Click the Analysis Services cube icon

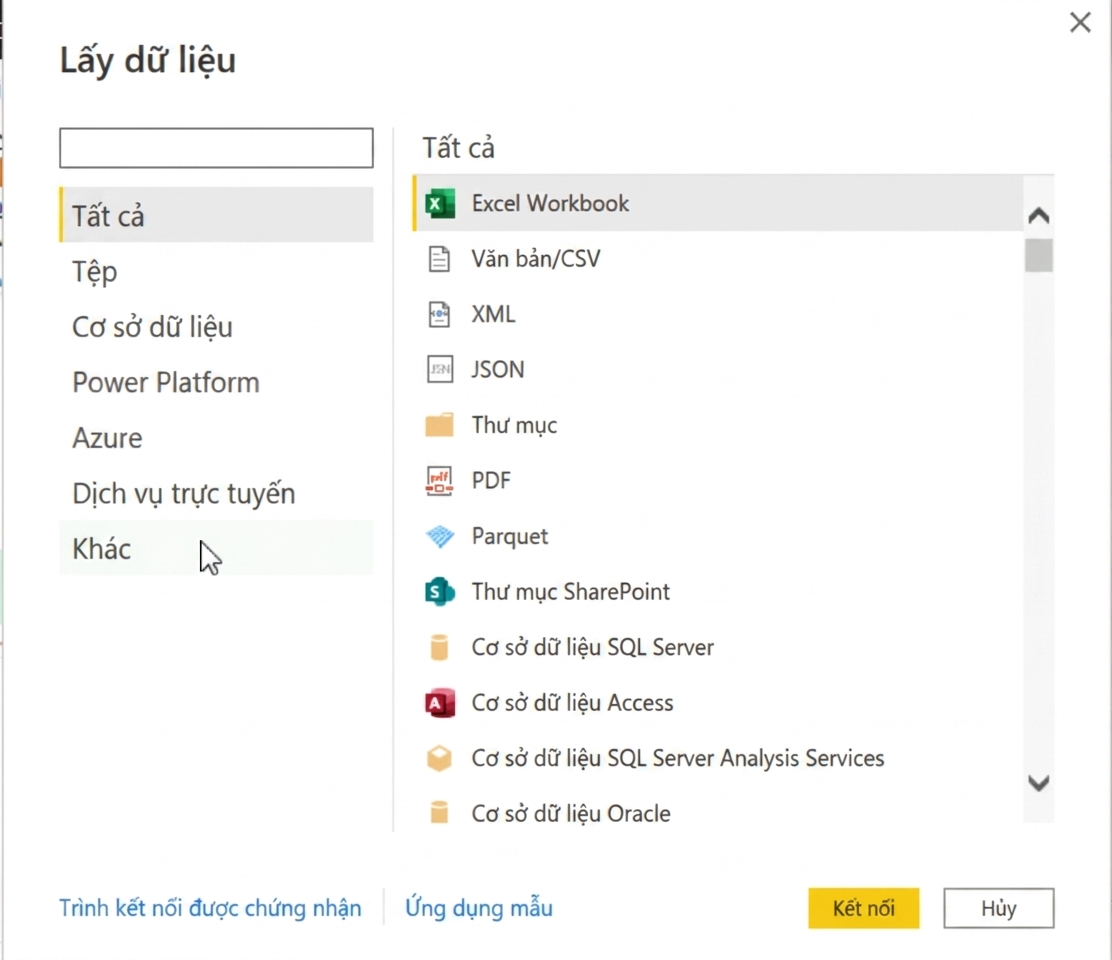click(440, 758)
